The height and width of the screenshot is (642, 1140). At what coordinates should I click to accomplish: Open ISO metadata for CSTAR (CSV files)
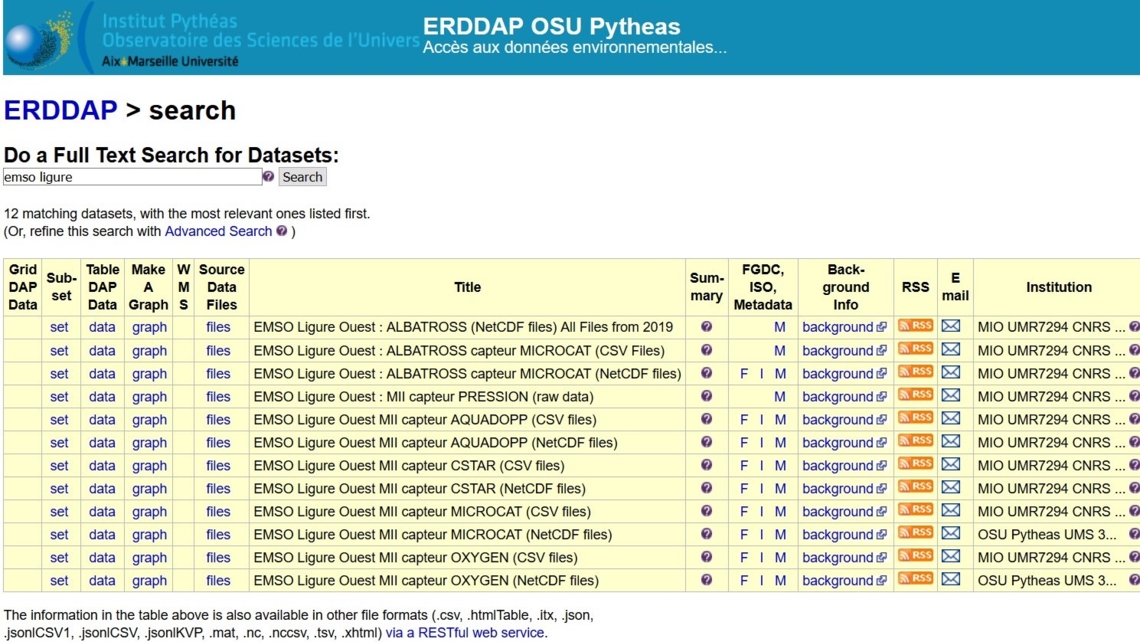pos(761,465)
